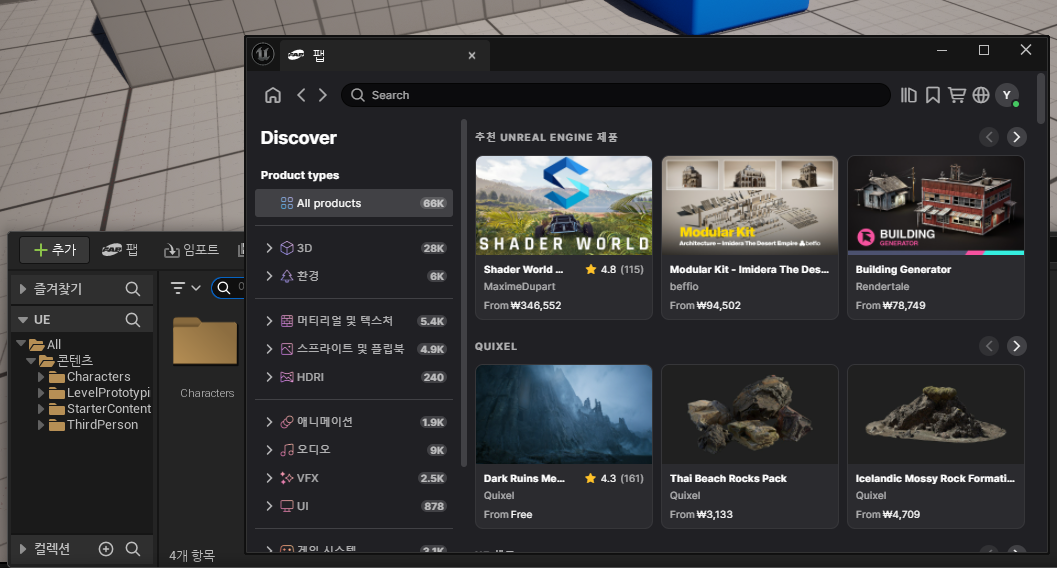Expand the 즐겨찾기 section

click(x=23, y=289)
